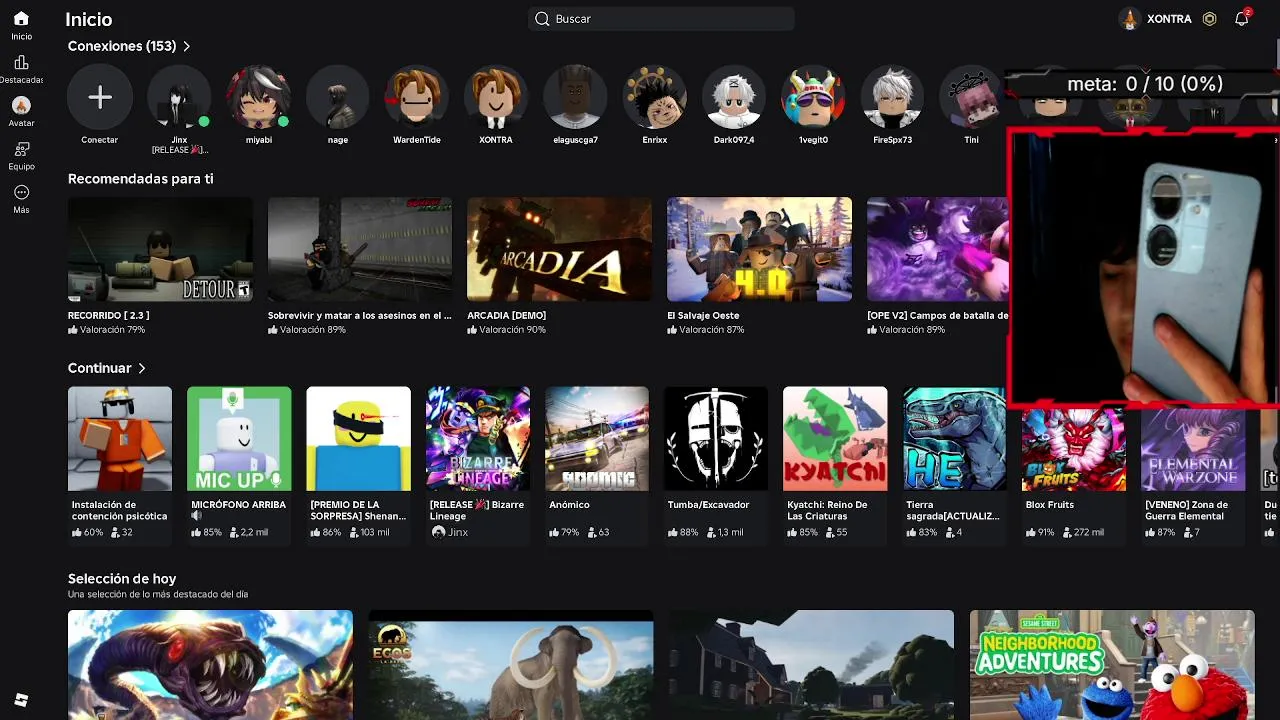The width and height of the screenshot is (1280, 720).
Task: Open the XONTRA avatar in connections list
Action: [x=496, y=97]
